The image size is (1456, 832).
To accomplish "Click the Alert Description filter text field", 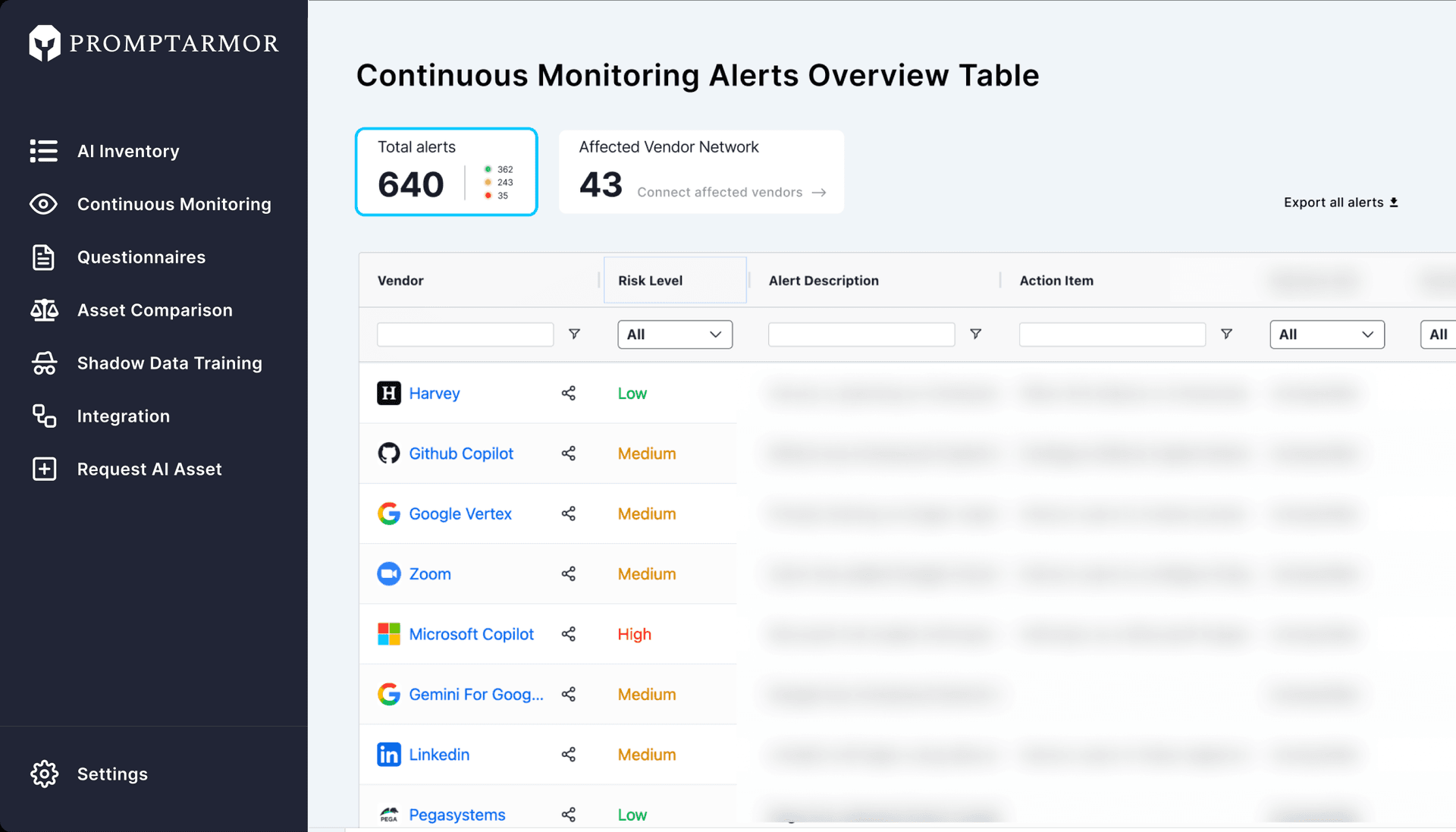I will 861,334.
